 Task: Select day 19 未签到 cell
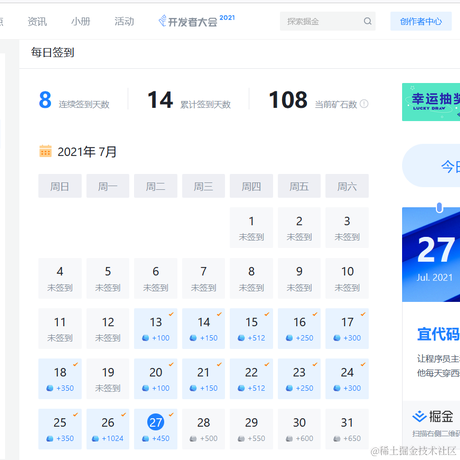pos(108,379)
